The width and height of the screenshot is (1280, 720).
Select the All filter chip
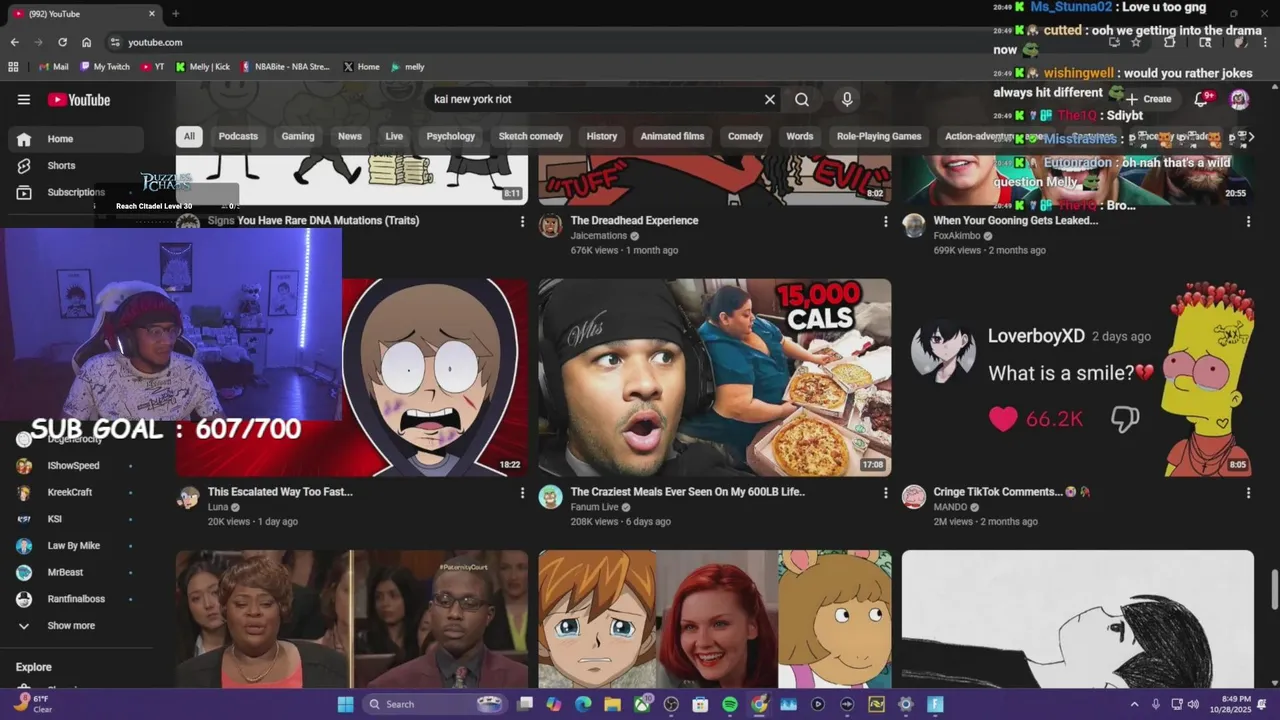pyautogui.click(x=189, y=136)
